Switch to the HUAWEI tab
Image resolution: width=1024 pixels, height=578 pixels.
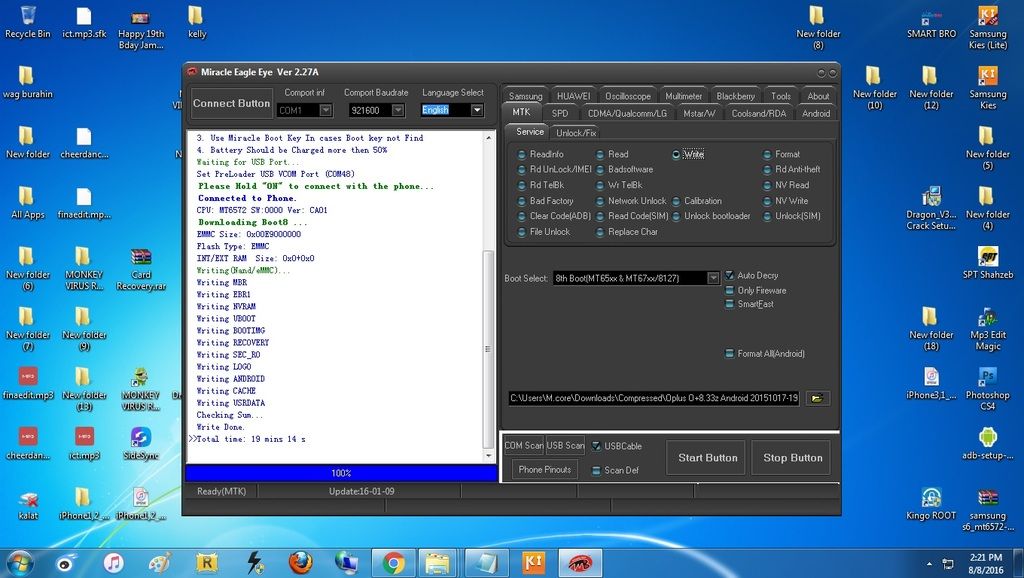pos(573,96)
